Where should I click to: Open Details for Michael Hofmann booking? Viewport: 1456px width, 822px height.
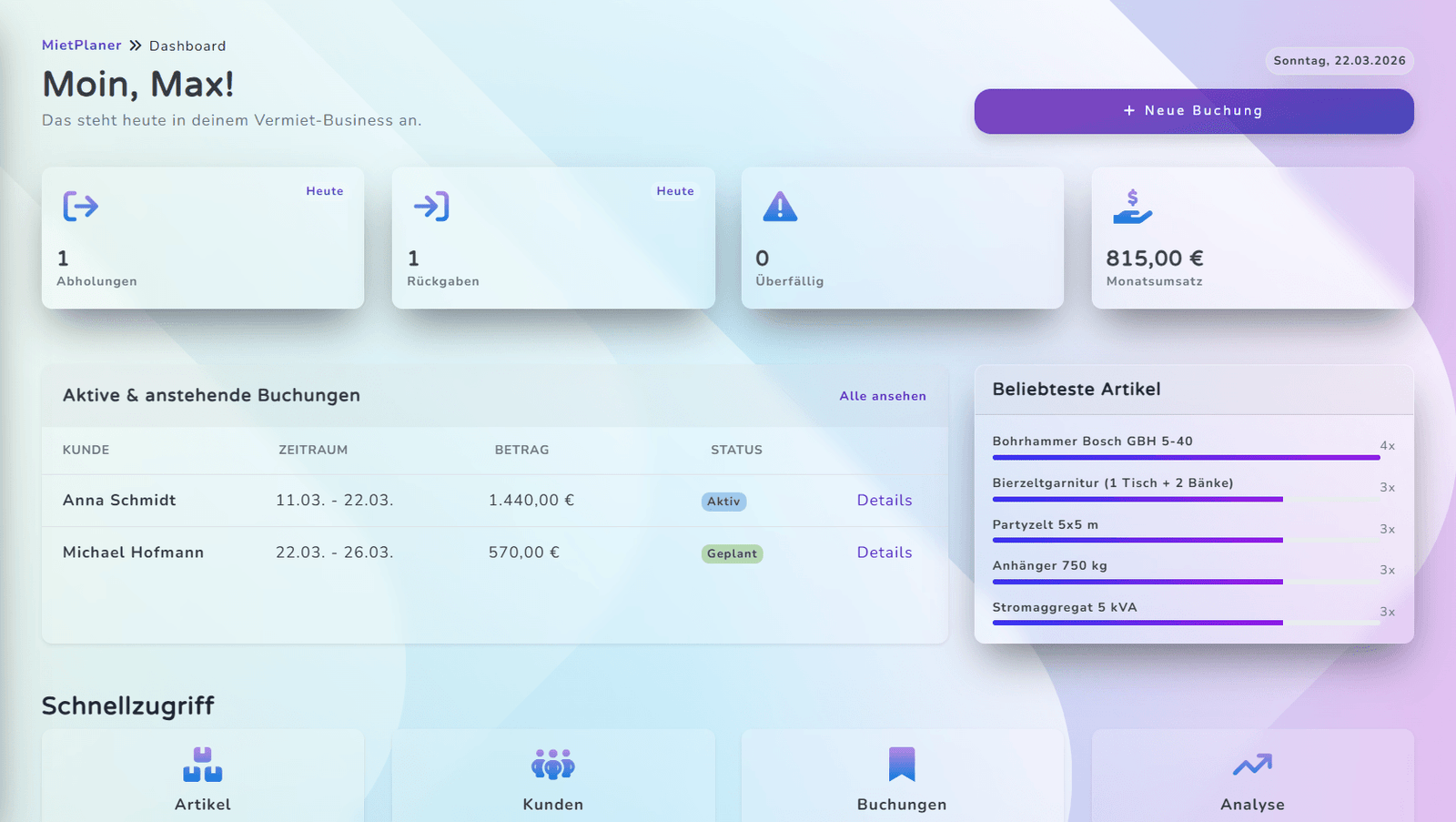point(885,553)
